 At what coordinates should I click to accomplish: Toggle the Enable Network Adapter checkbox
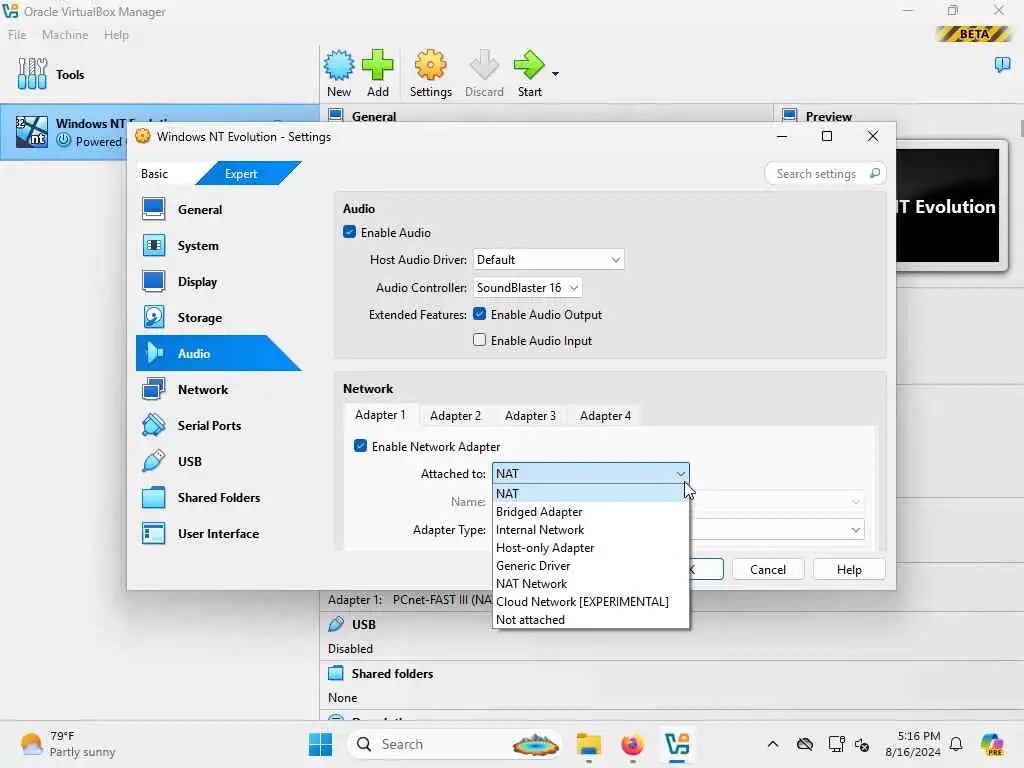[360, 446]
